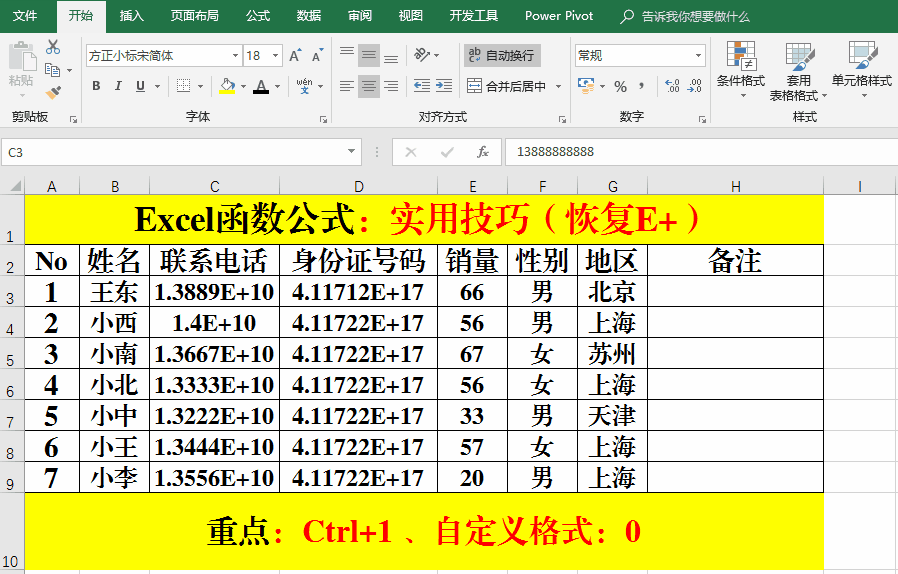The height and width of the screenshot is (574, 898).
Task: Click the Paste clipboard icon
Action: click(21, 56)
